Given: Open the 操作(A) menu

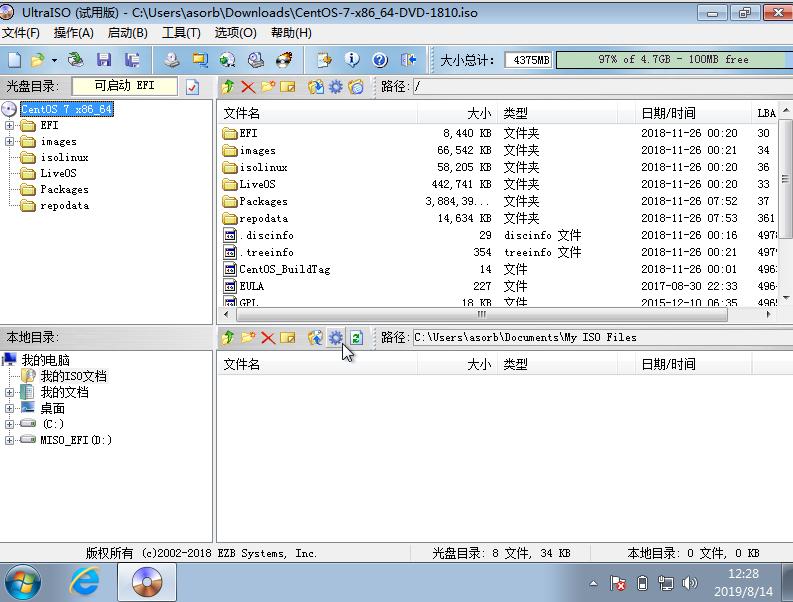Looking at the screenshot, I should coord(74,33).
